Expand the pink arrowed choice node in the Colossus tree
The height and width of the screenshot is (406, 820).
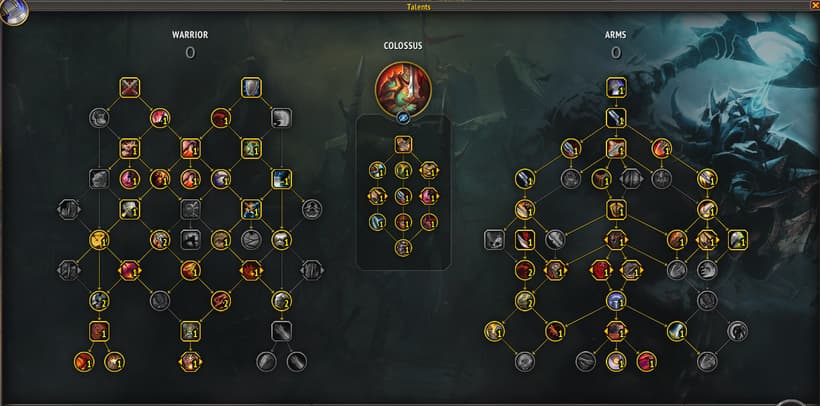[x=429, y=196]
